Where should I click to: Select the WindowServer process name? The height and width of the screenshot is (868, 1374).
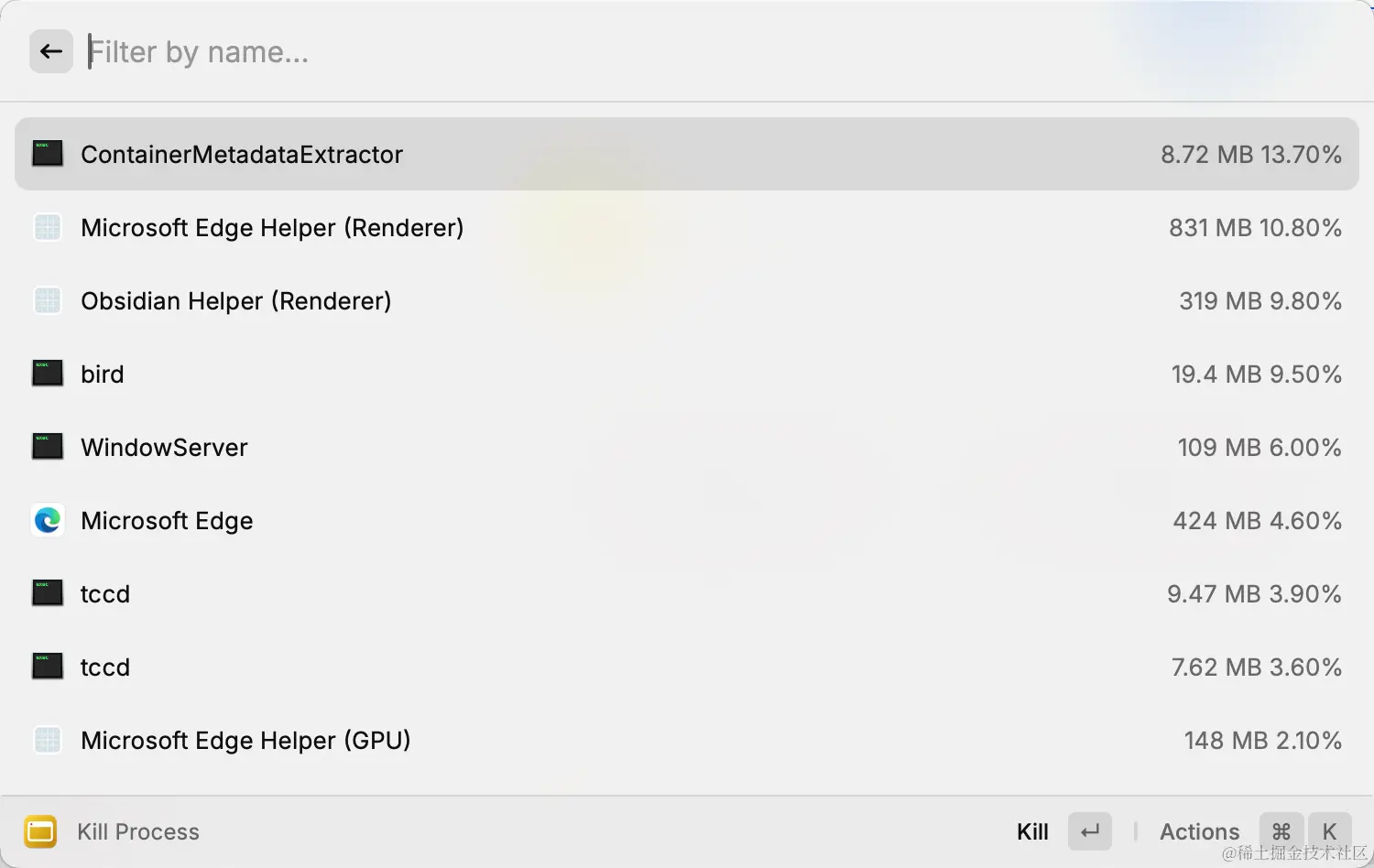click(x=165, y=447)
